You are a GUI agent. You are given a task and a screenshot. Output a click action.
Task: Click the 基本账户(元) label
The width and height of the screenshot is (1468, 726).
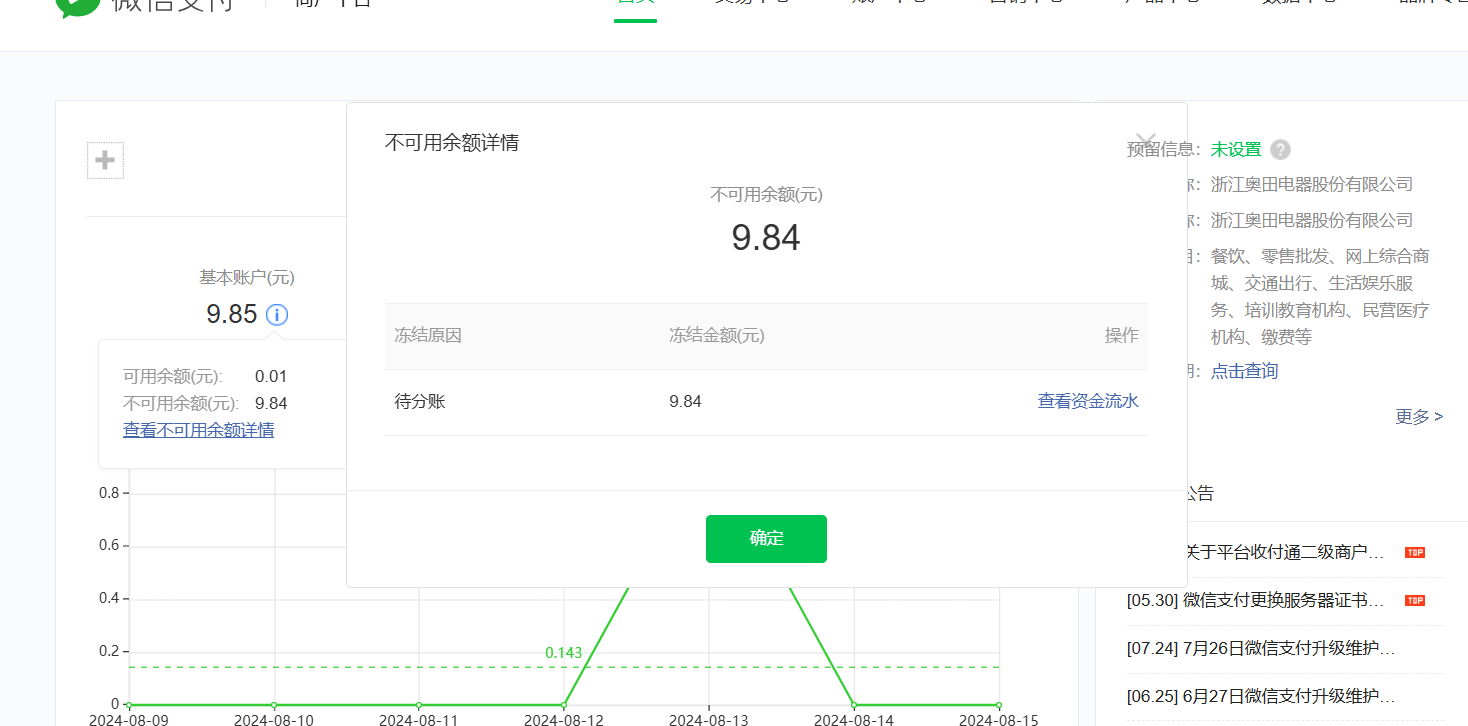[247, 277]
